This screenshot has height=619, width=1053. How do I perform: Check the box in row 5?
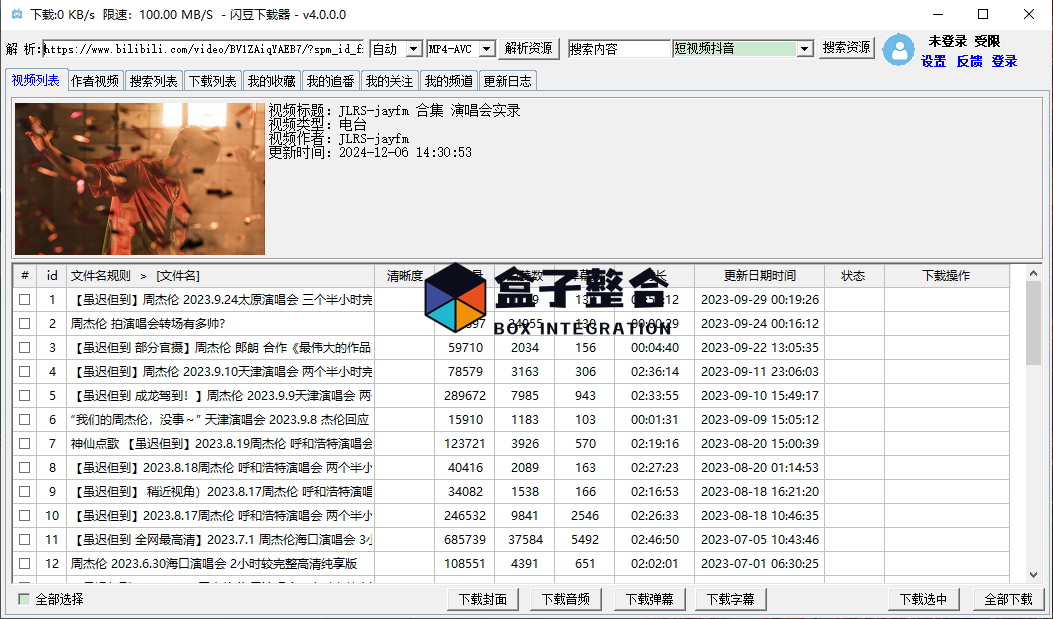point(25,395)
